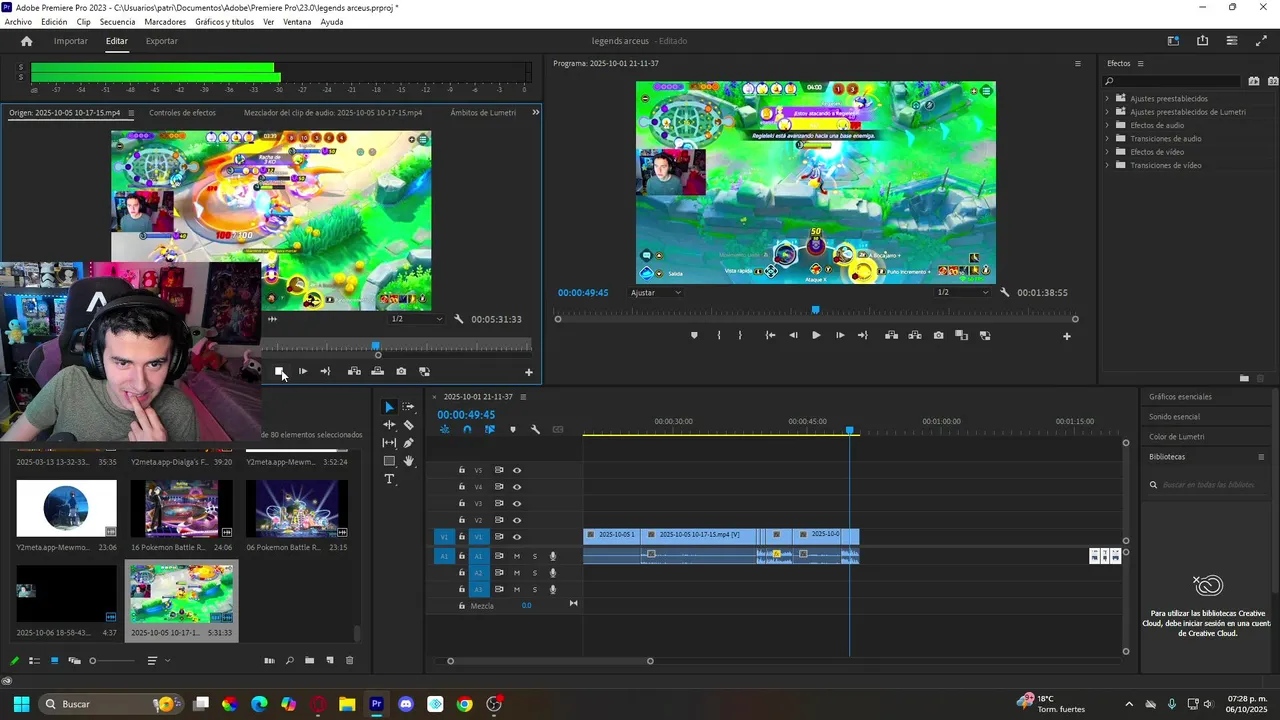Delete selected project item with trash icon

(349, 661)
